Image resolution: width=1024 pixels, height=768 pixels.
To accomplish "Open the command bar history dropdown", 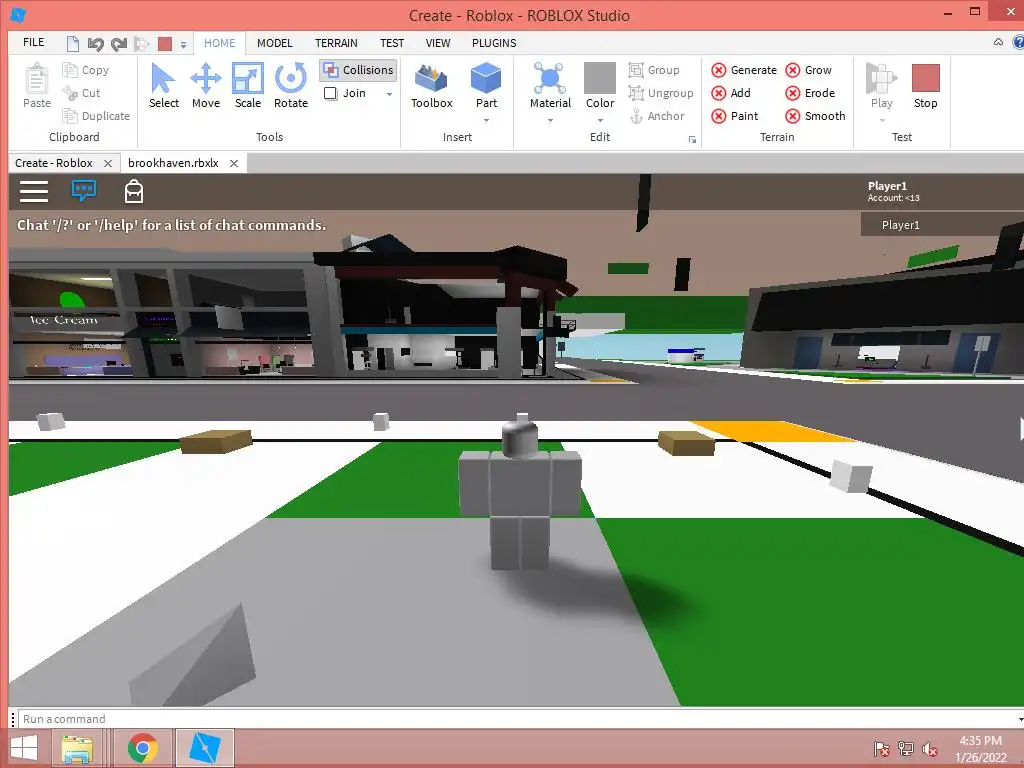I will (x=1019, y=719).
